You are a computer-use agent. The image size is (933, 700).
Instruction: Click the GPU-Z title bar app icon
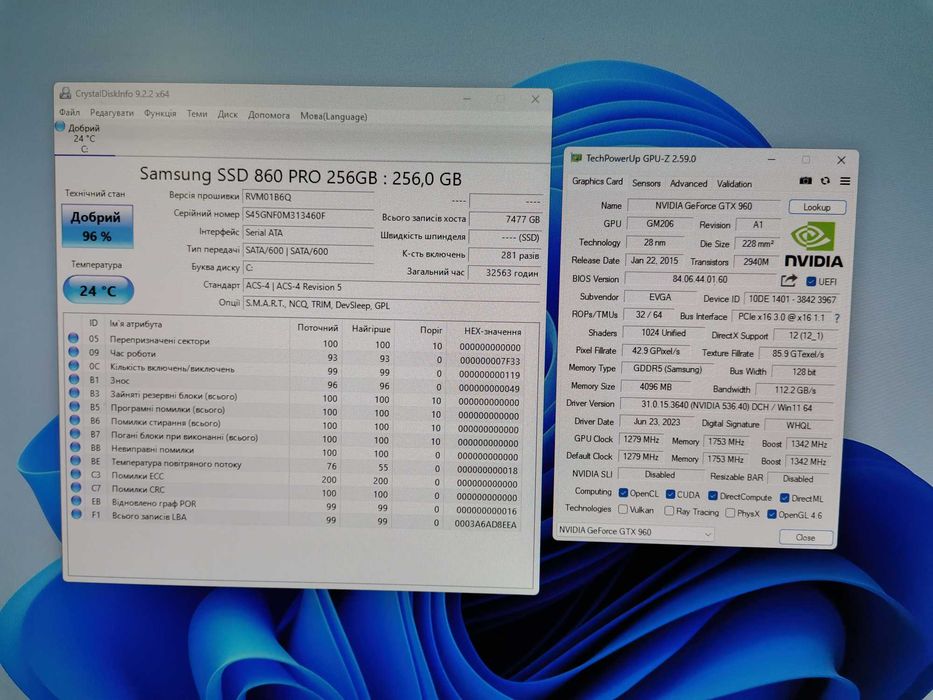click(x=576, y=158)
